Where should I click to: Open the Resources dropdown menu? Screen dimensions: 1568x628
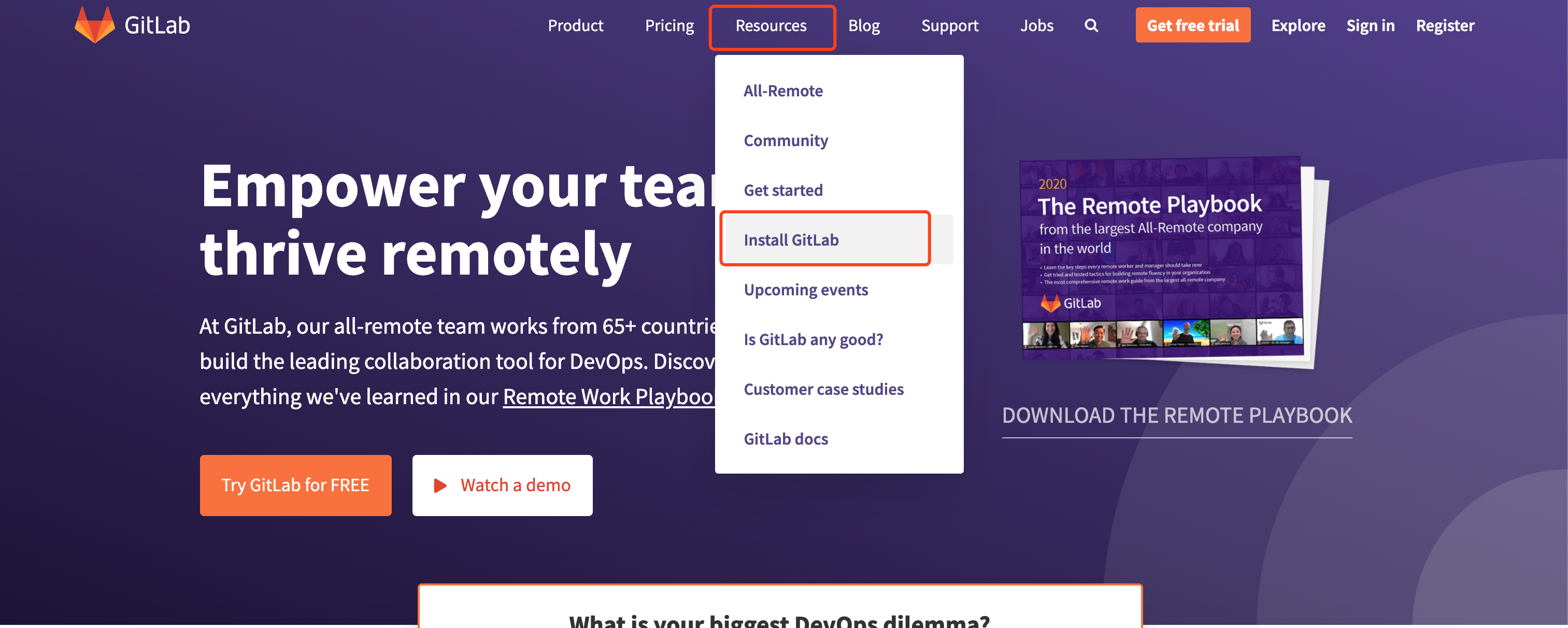click(771, 25)
